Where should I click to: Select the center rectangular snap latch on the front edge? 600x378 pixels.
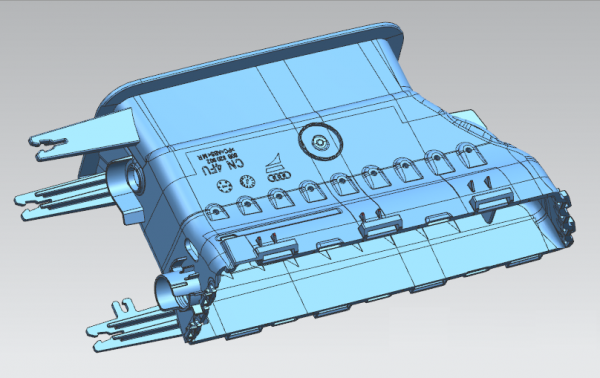(380, 226)
